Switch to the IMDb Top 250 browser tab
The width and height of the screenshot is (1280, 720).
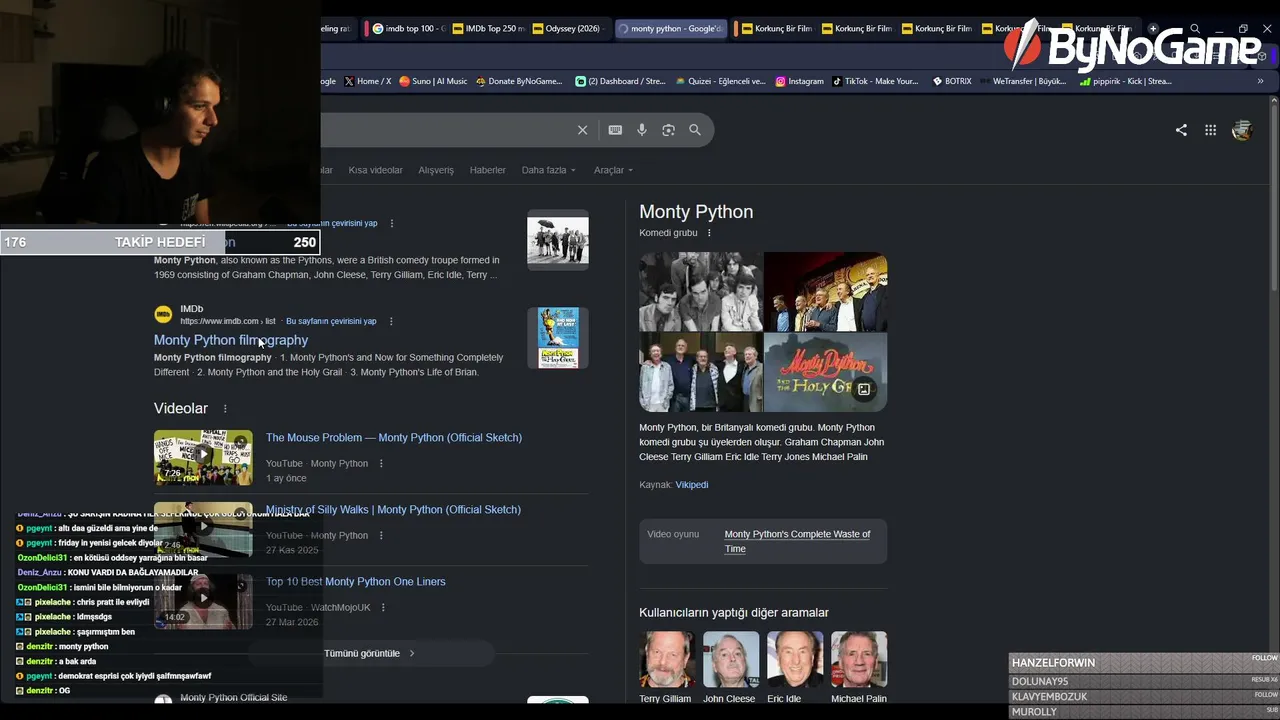tap(487, 29)
